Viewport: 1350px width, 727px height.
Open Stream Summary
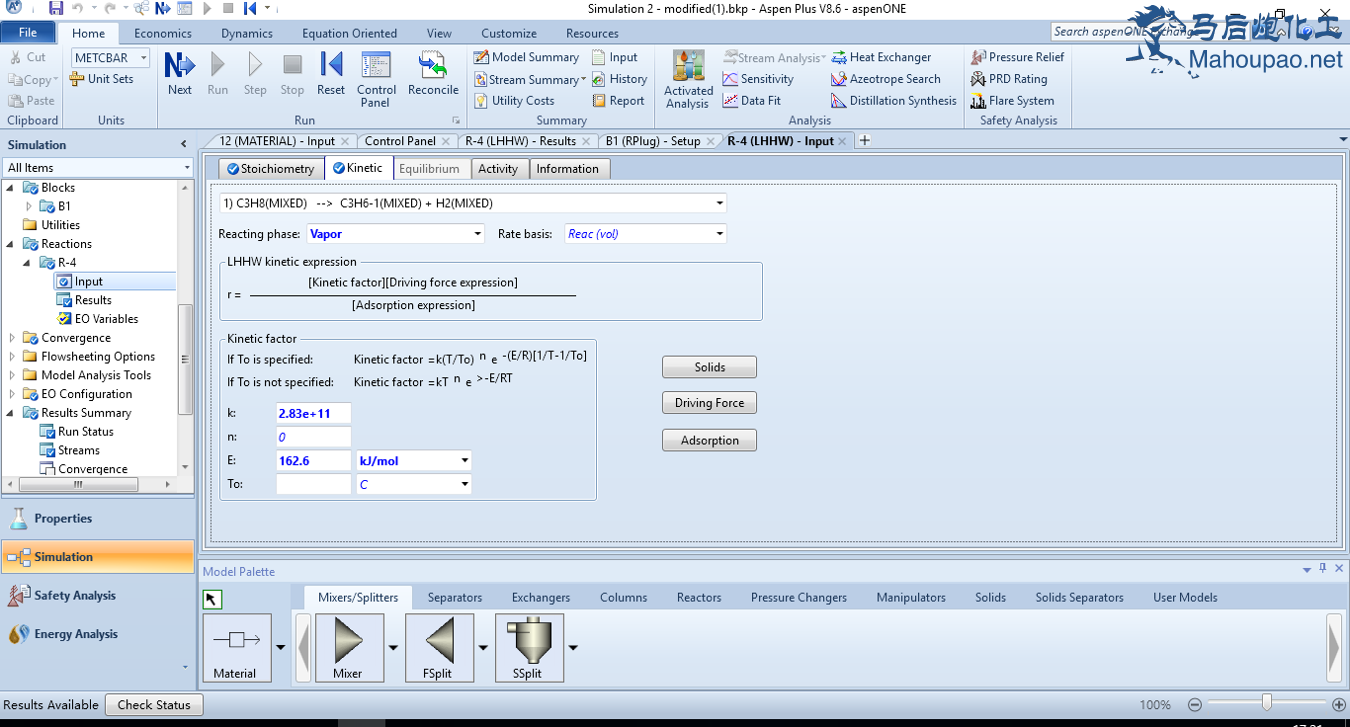point(530,79)
